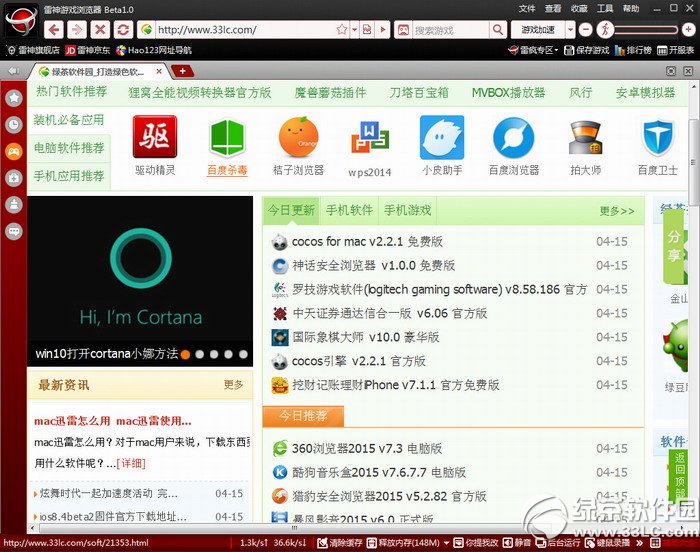Viewport: 700px width, 552px height.
Task: Select 电脑软件推荐 category
Action: [x=69, y=148]
